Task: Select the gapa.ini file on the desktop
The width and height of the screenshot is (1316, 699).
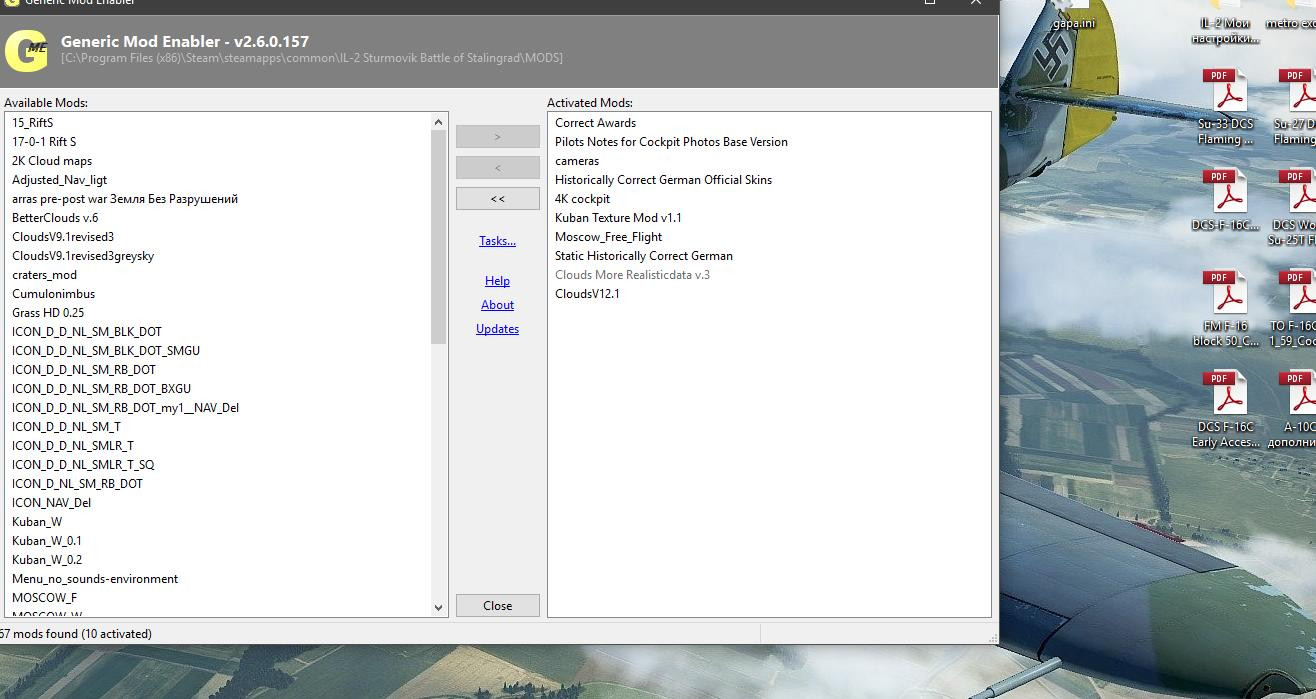Action: 1074,16
